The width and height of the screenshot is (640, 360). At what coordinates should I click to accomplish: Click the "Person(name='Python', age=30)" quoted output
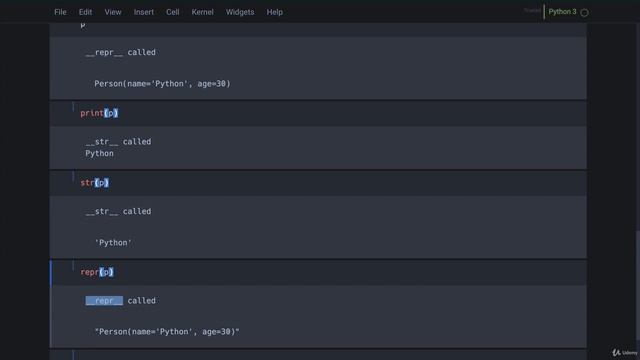(x=167, y=332)
